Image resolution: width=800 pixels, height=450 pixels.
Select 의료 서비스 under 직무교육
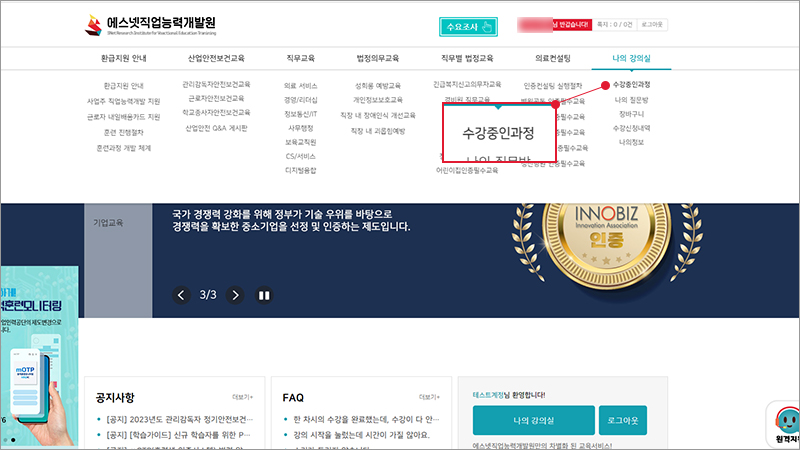pos(301,86)
